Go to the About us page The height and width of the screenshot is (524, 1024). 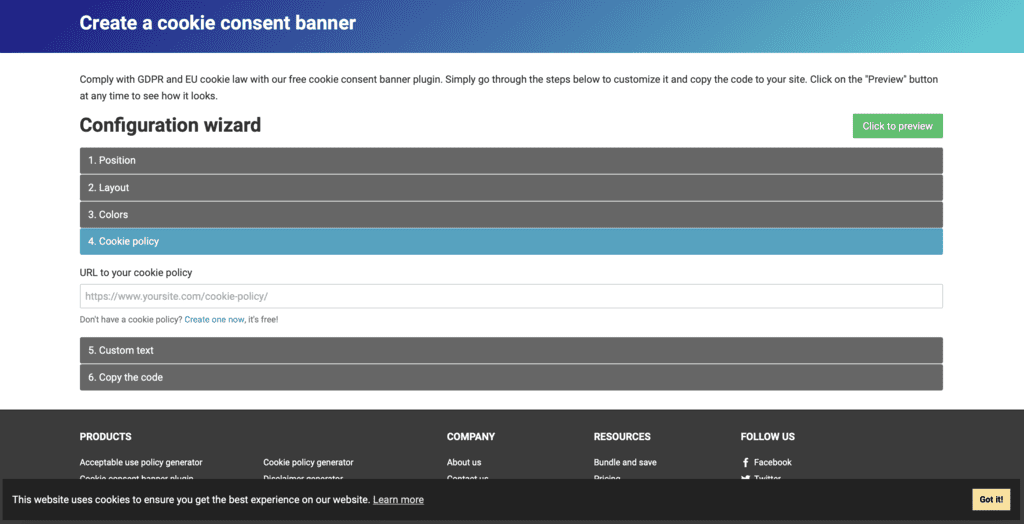(x=464, y=463)
